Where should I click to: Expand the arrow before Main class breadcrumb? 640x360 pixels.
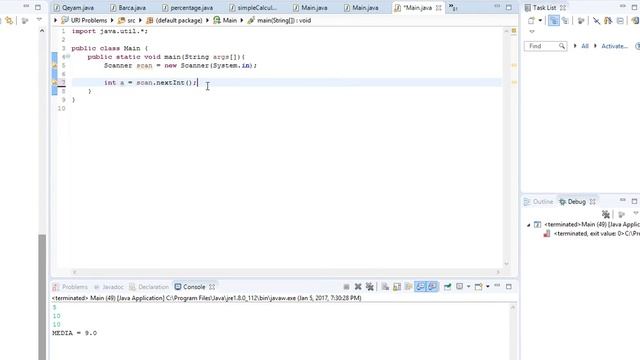(207, 20)
